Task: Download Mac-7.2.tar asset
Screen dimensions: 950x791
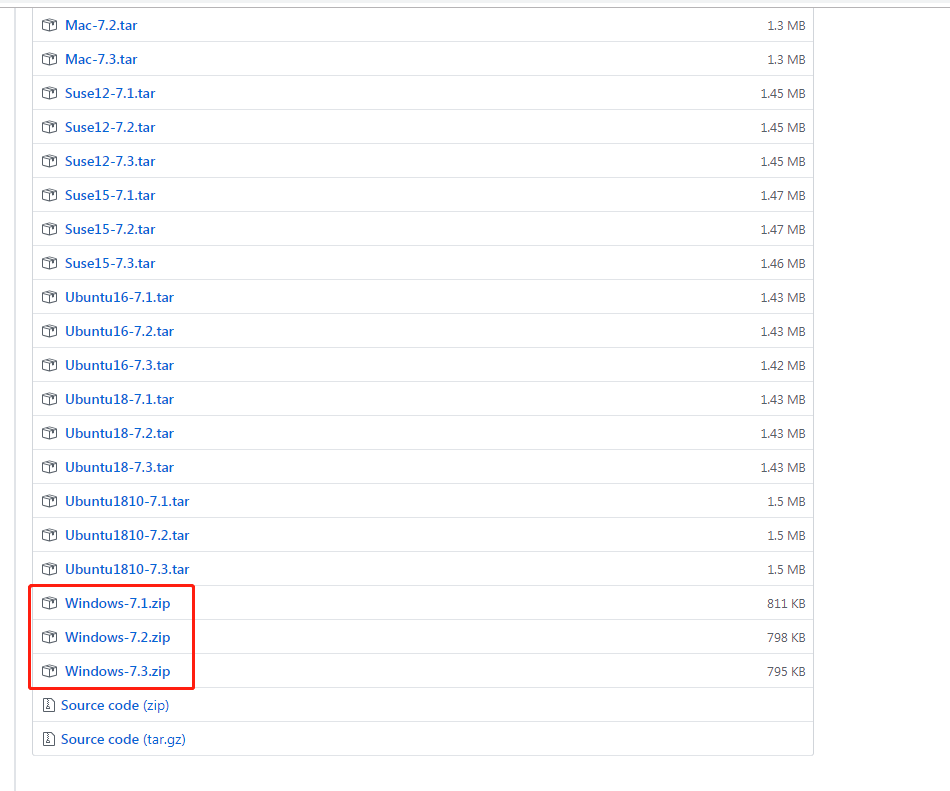Action: pos(101,25)
